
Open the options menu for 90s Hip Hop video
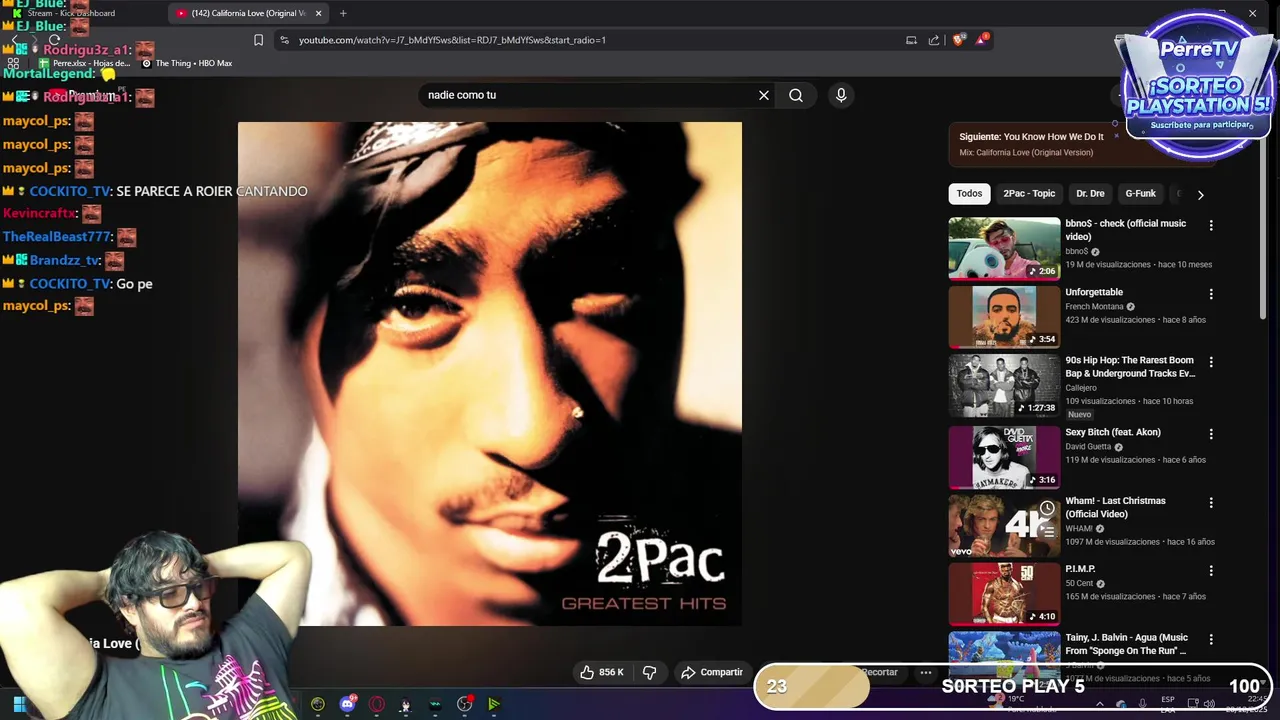(x=1211, y=362)
